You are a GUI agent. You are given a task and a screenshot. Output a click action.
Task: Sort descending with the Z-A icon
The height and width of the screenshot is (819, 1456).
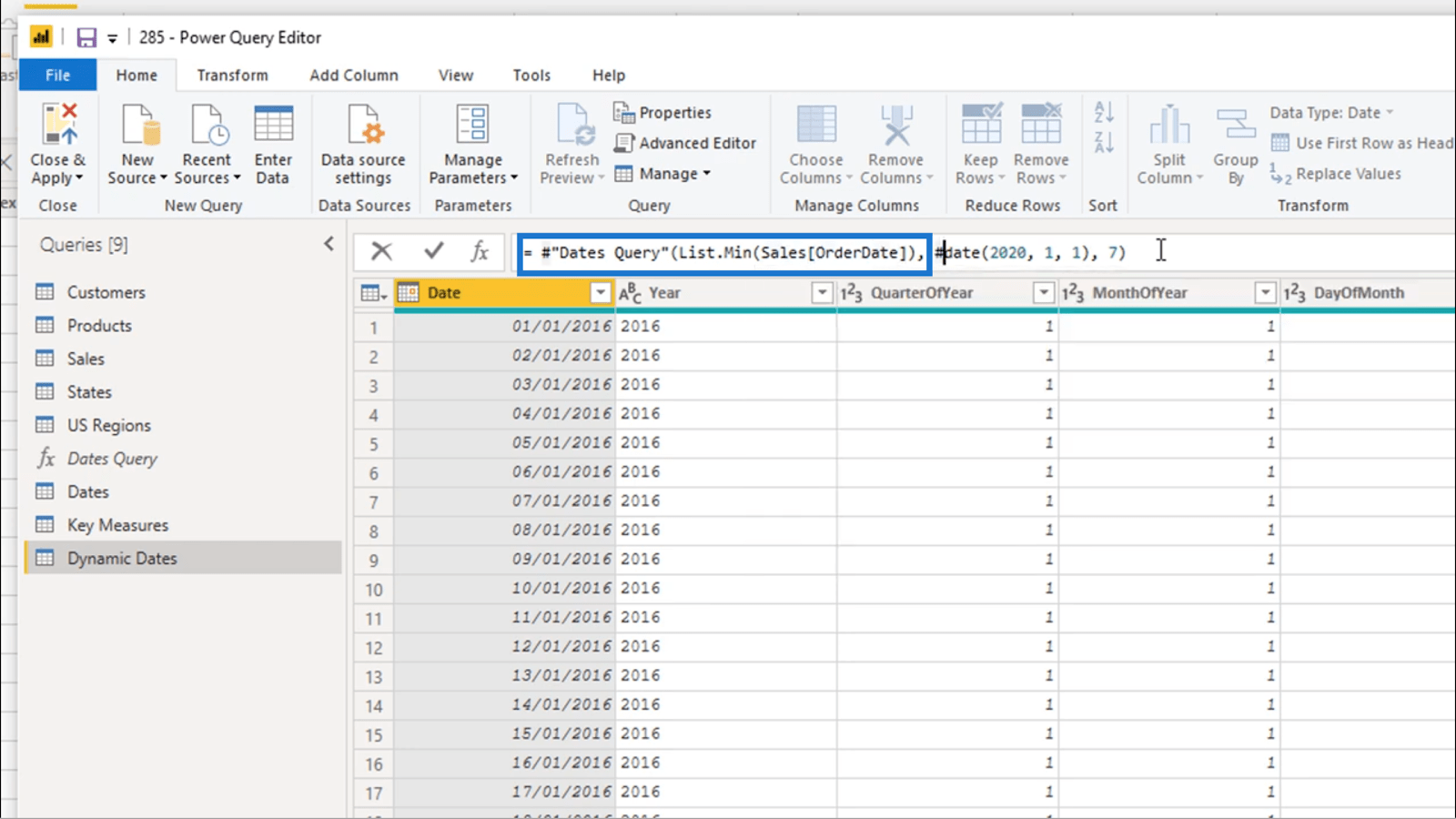pos(1104,142)
